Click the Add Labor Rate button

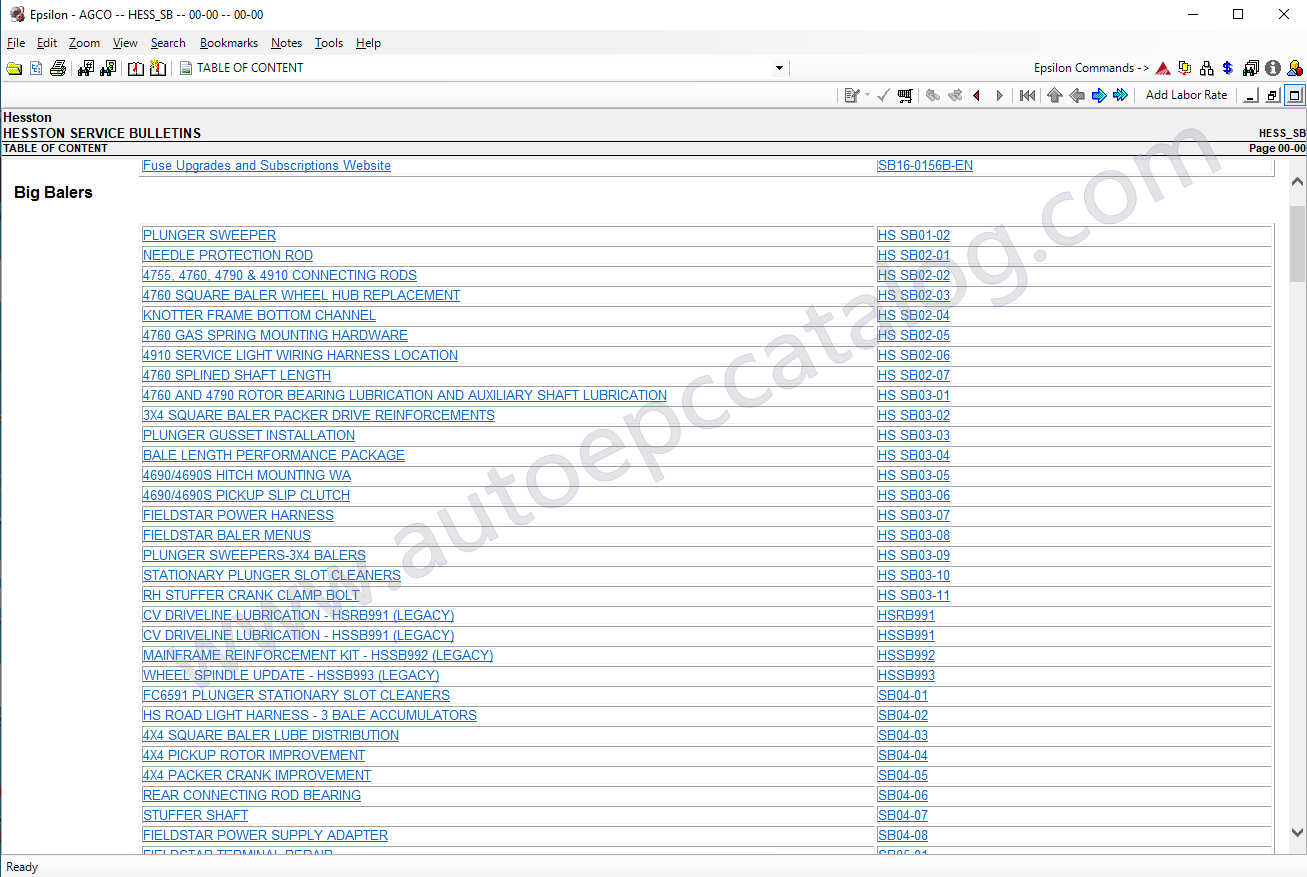click(x=1186, y=95)
